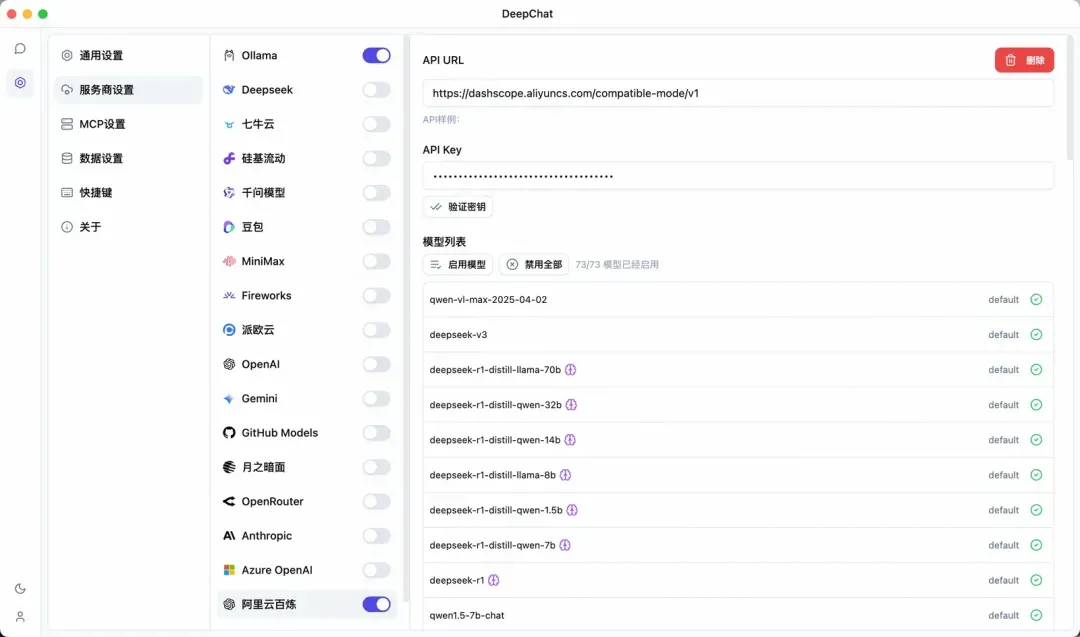The image size is (1080, 637).
Task: Click the Ollama provider icon
Action: [x=229, y=56]
